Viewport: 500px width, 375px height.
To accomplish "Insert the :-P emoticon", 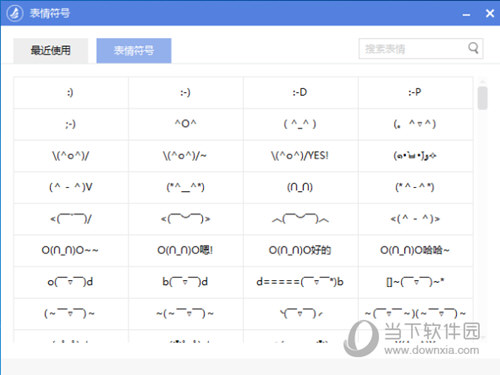I will [415, 93].
